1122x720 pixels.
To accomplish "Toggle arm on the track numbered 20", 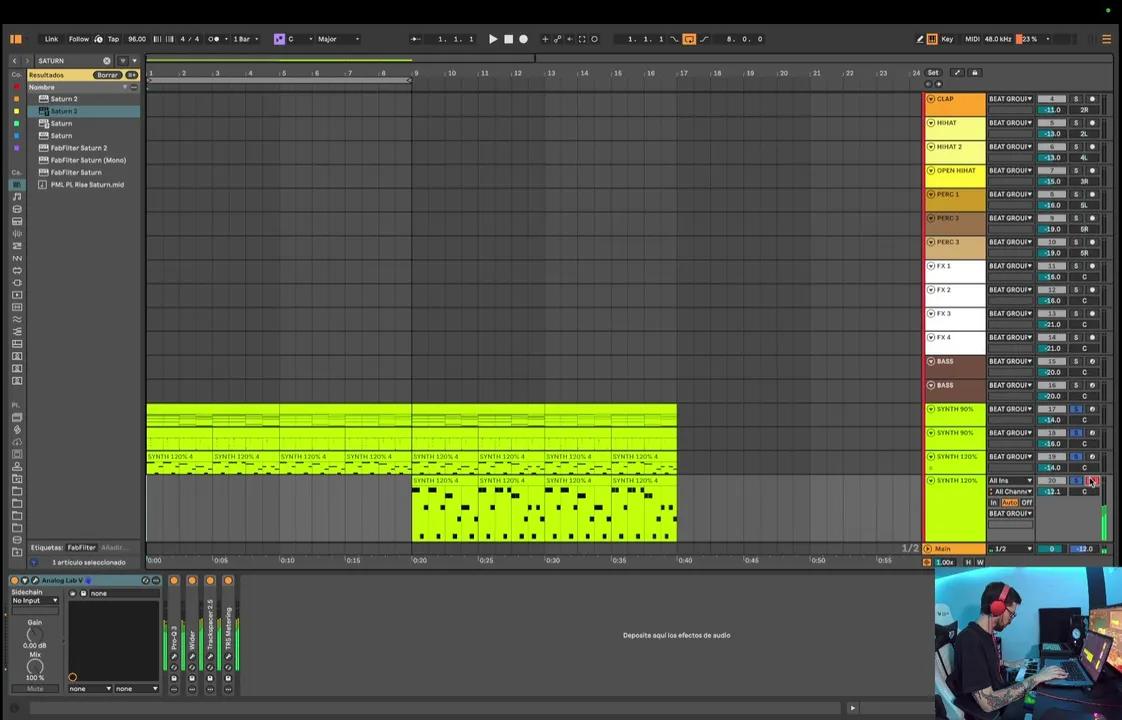I will [1092, 481].
